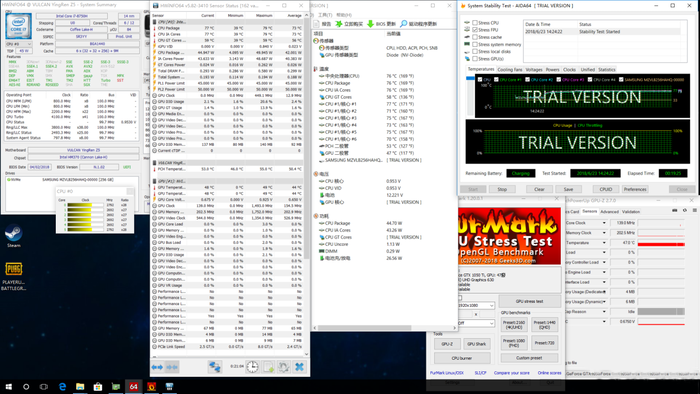This screenshot has height=394, width=700.
Task: Enable Stress system memory checkbox
Action: click(x=475, y=44)
